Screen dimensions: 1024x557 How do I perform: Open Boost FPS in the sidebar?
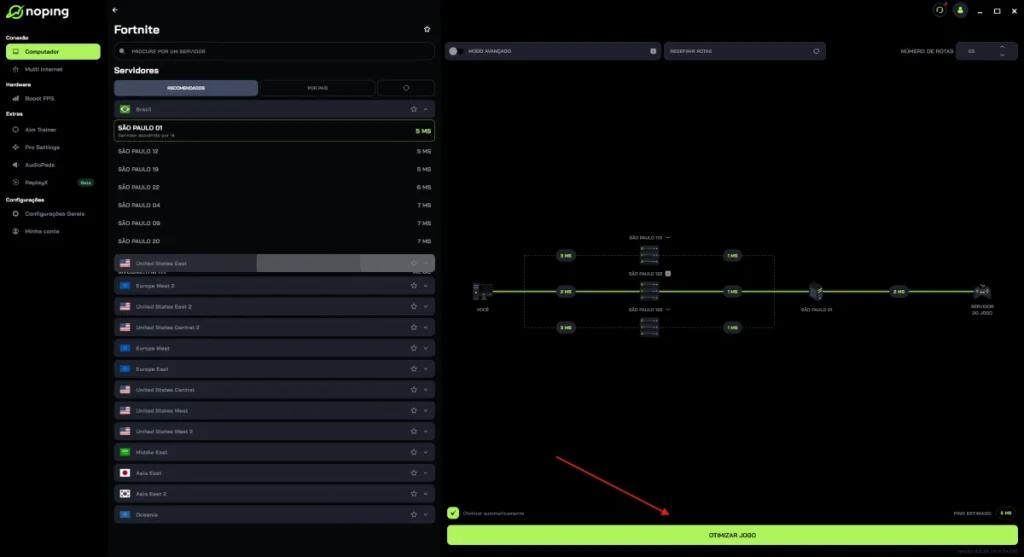coord(39,99)
